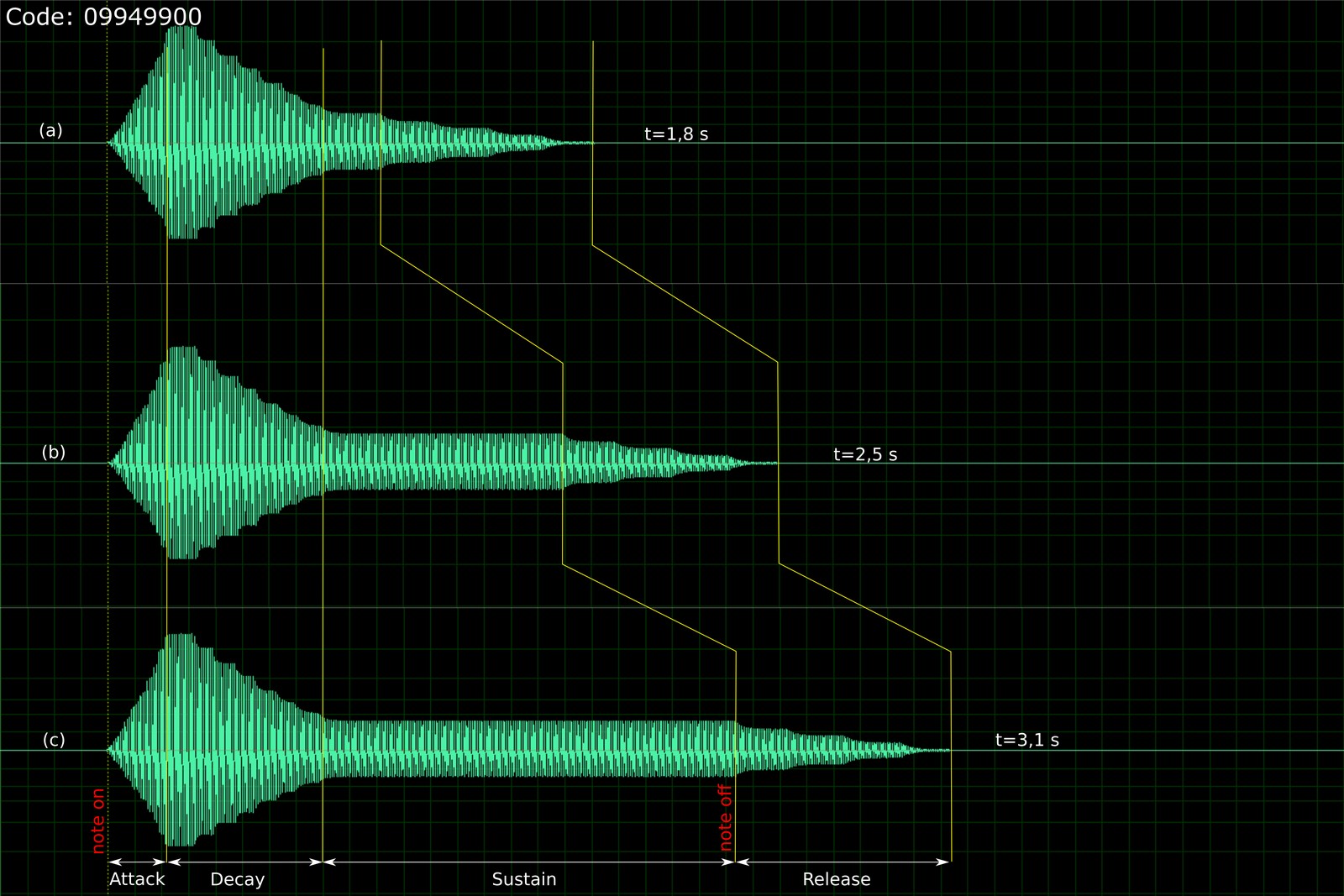The height and width of the screenshot is (896, 1344).
Task: Click the '(b)' waveform label
Action: click(x=54, y=452)
